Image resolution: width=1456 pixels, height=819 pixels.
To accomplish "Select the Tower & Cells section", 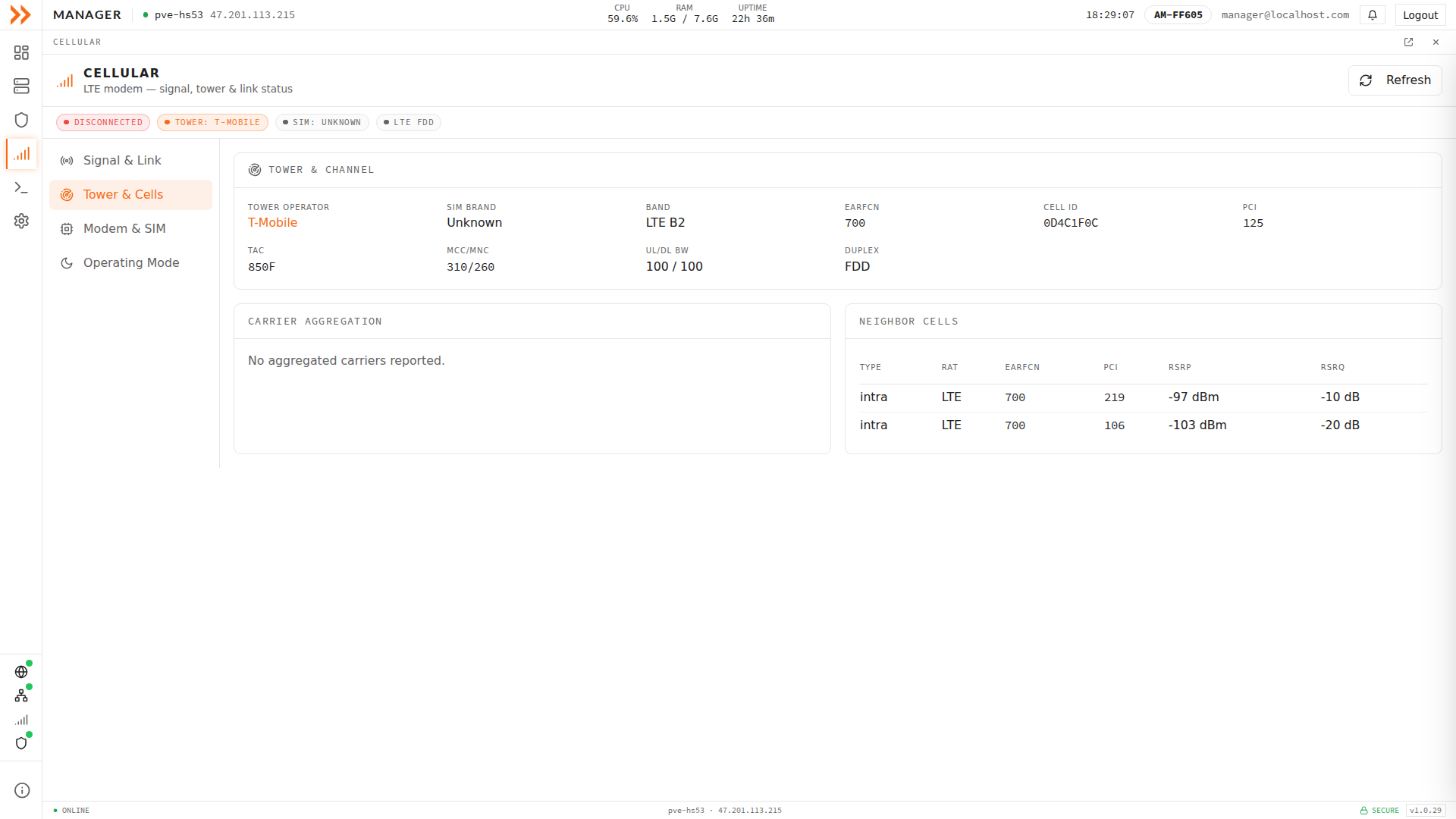I will tap(130, 195).
